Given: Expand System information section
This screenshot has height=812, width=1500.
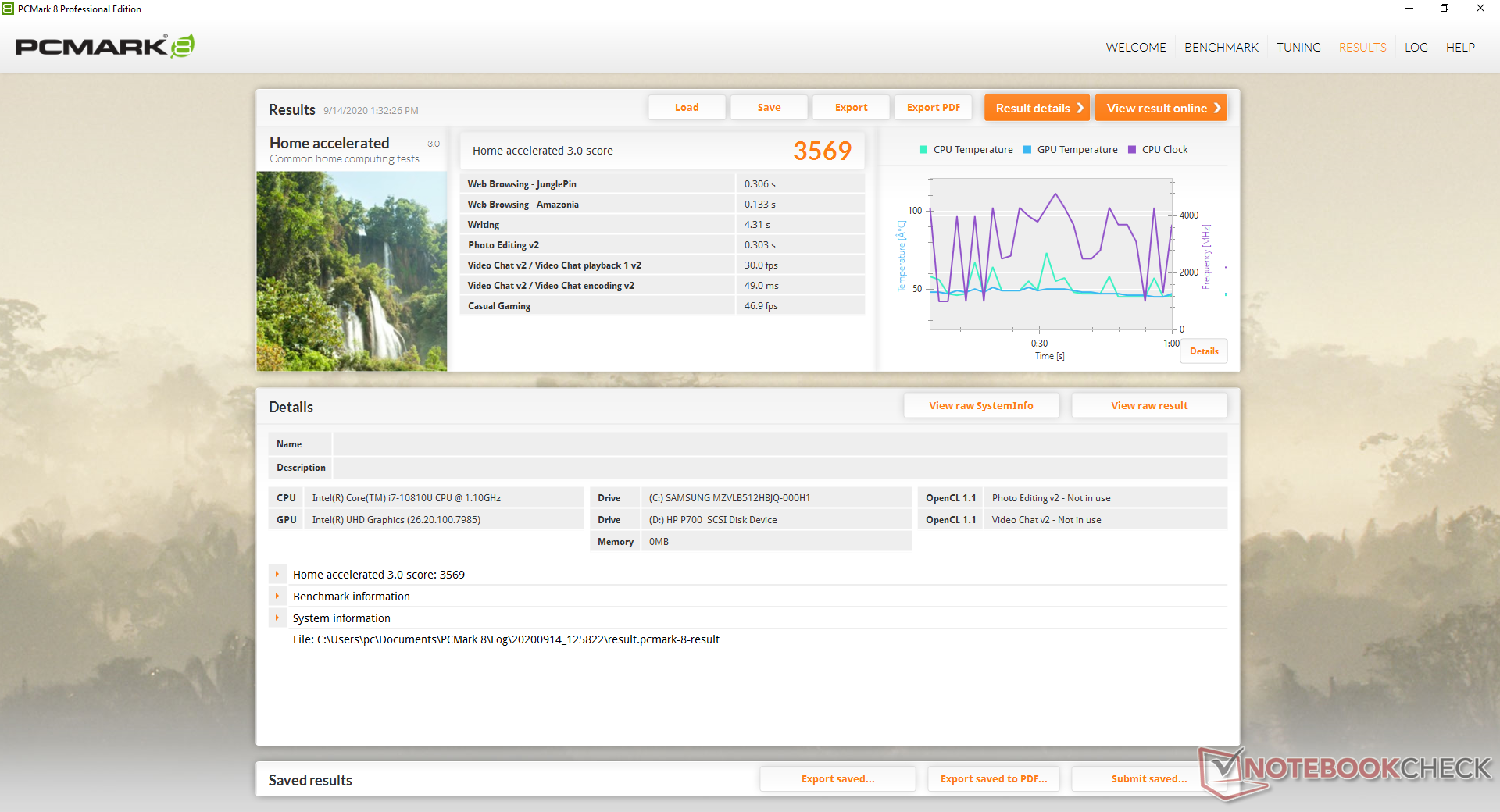Looking at the screenshot, I should [277, 618].
